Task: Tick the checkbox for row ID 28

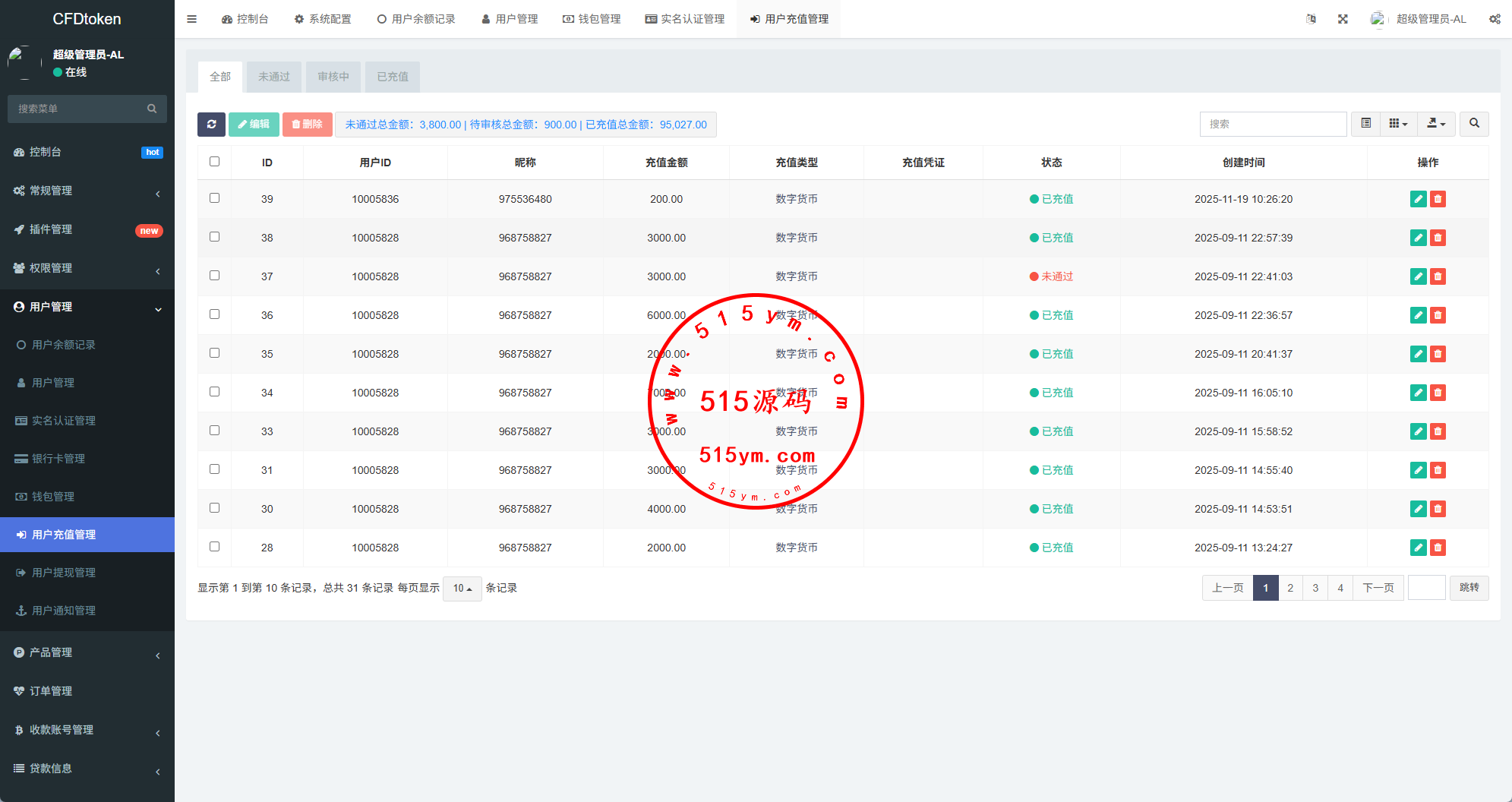Action: (x=214, y=547)
